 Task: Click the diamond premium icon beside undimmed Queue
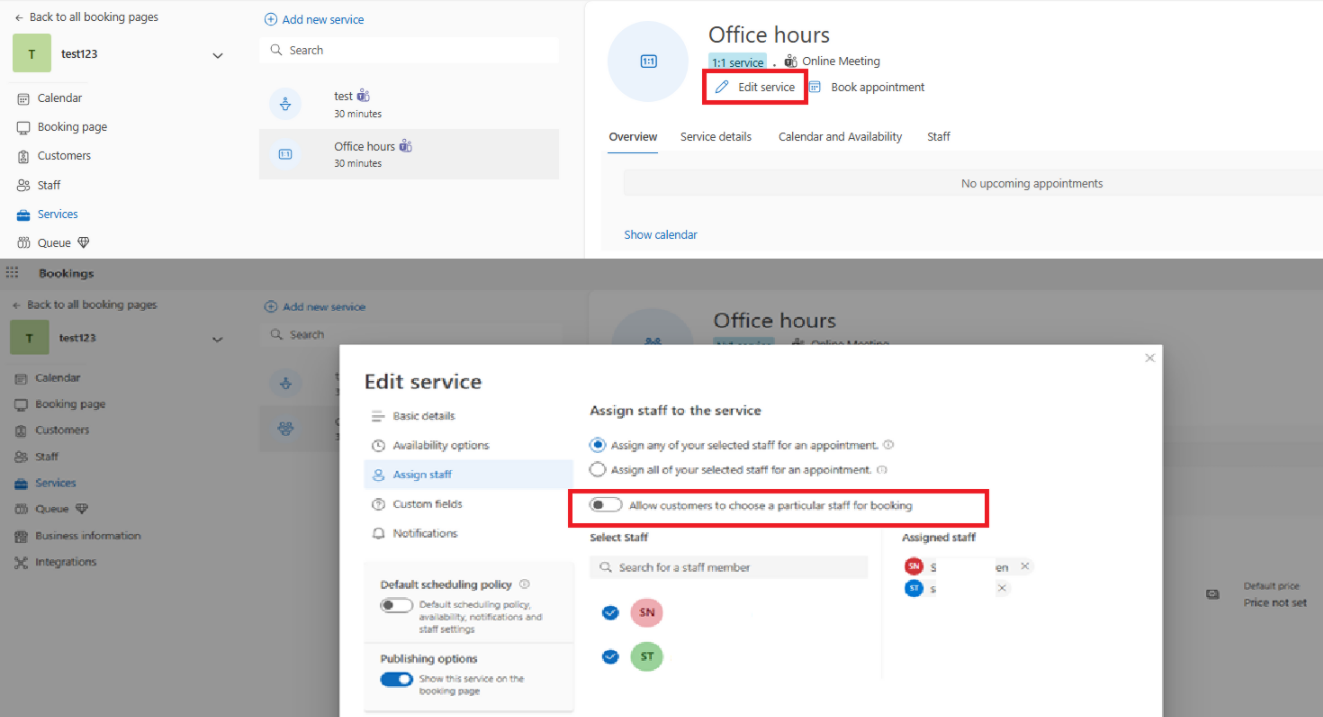coord(84,243)
